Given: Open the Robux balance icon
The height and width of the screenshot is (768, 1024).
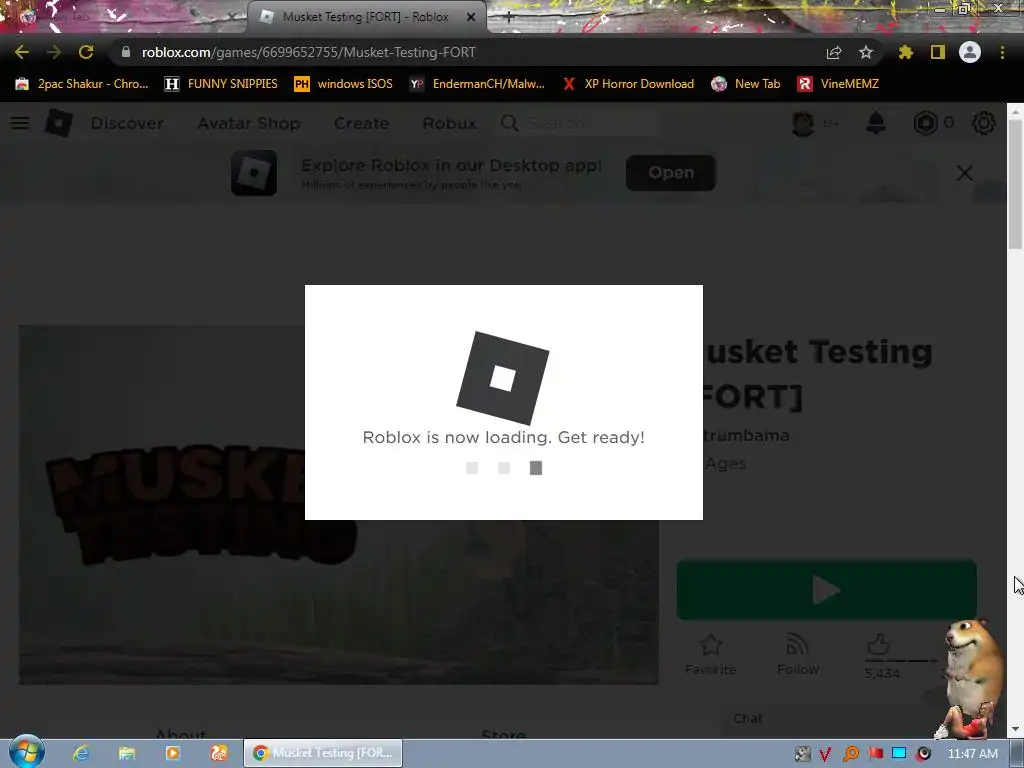Looking at the screenshot, I should click(925, 123).
